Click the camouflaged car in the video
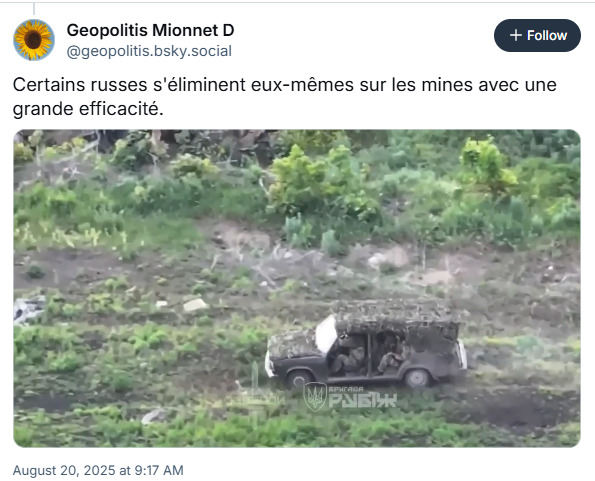The height and width of the screenshot is (481, 595). click(x=367, y=343)
